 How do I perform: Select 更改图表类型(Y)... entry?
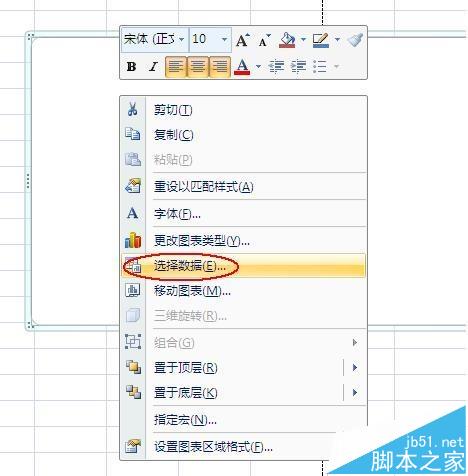click(x=243, y=240)
